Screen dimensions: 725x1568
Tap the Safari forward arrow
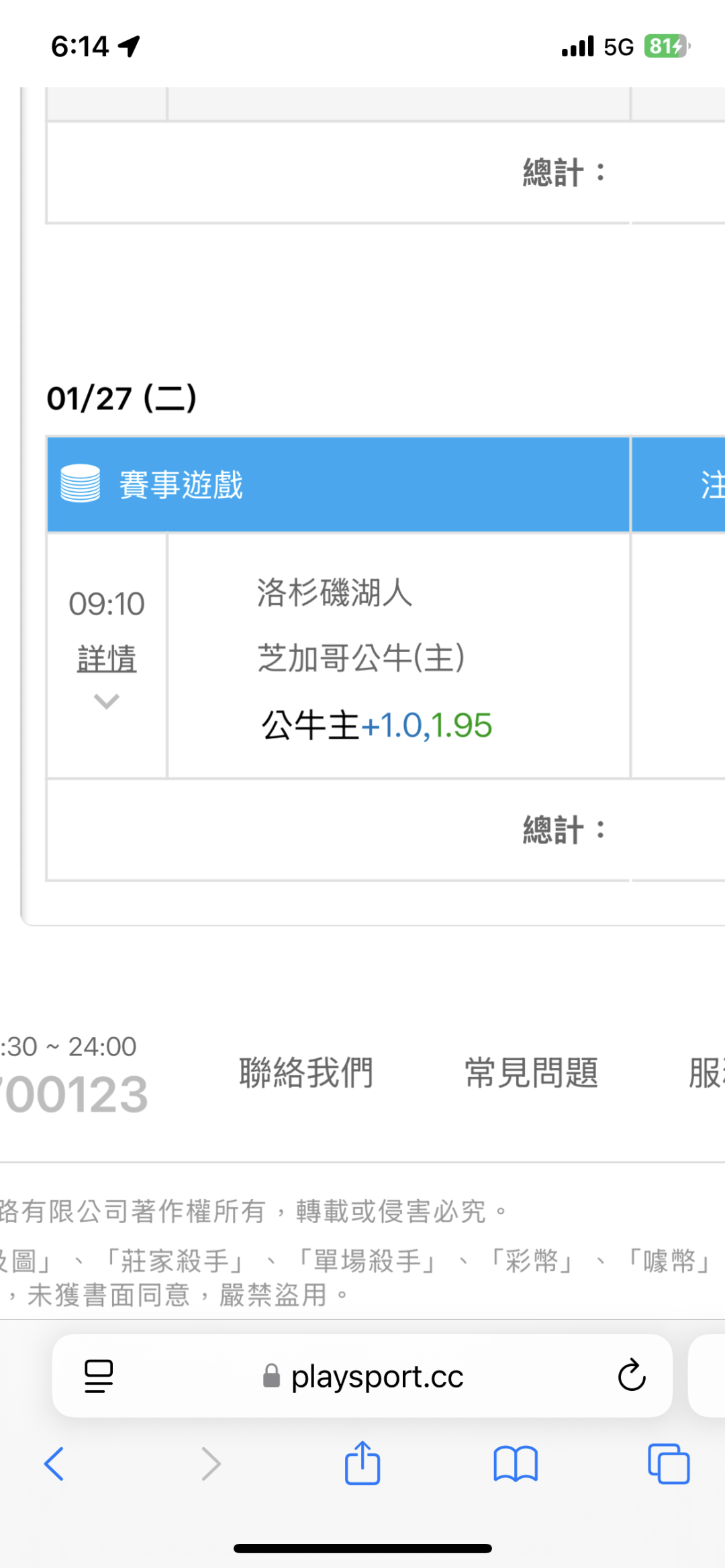click(211, 1463)
